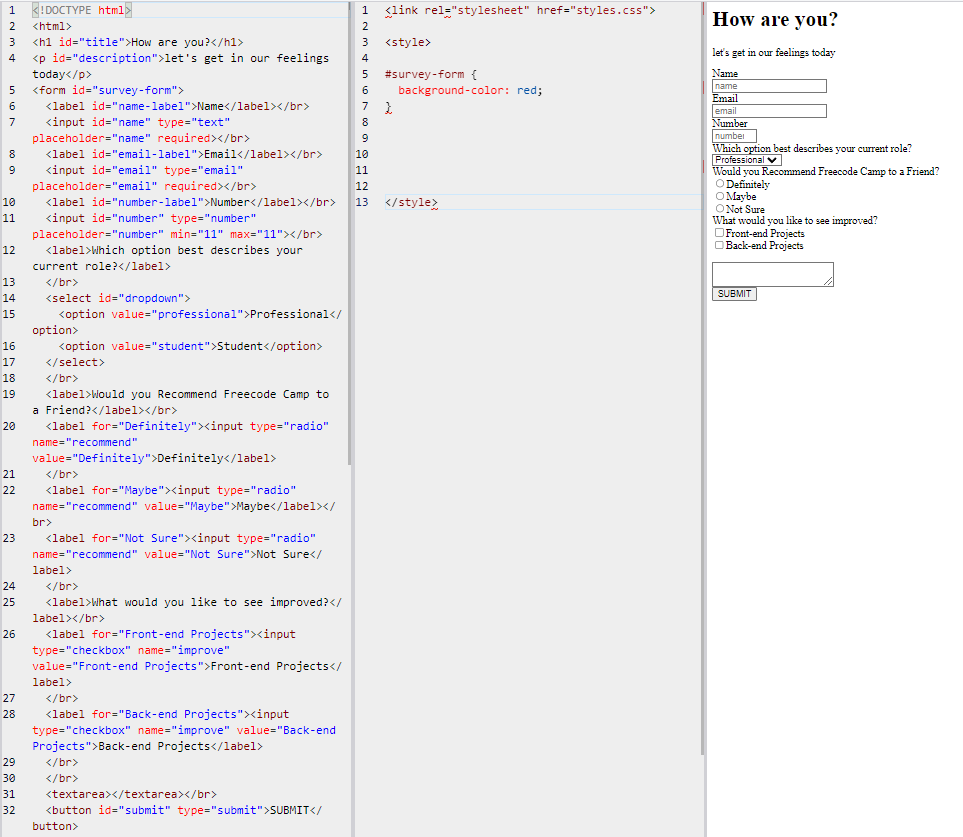Click the HTML editor vertical scrollbar
Screen dimensions: 963x837
[x=349, y=233]
